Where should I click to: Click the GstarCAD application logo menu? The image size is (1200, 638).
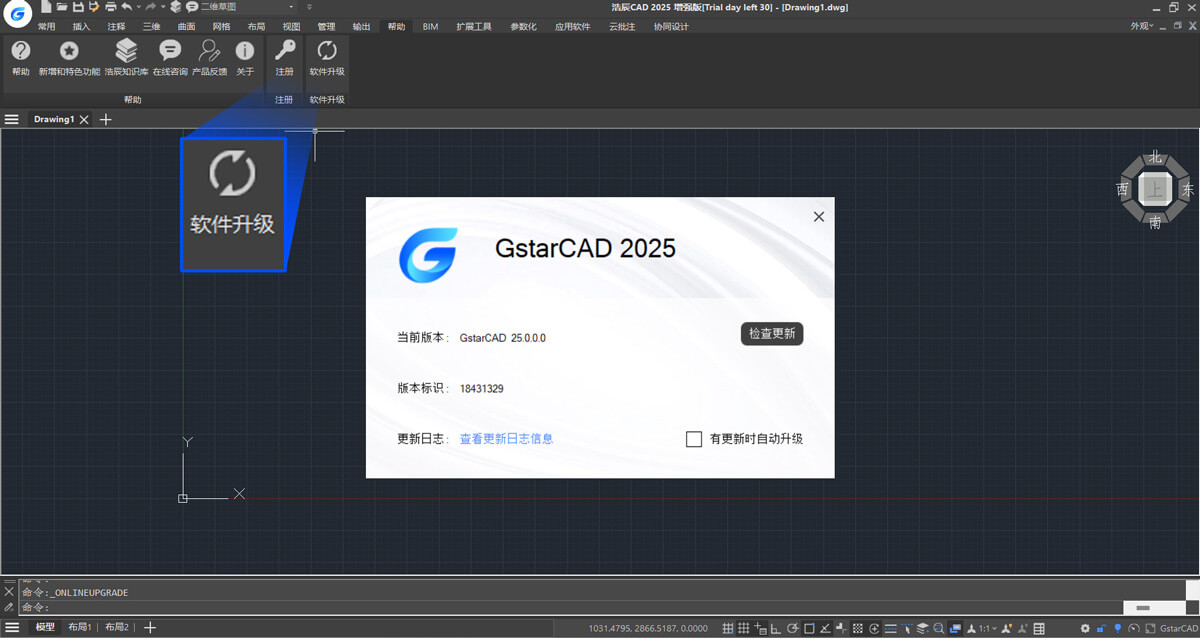click(x=18, y=14)
